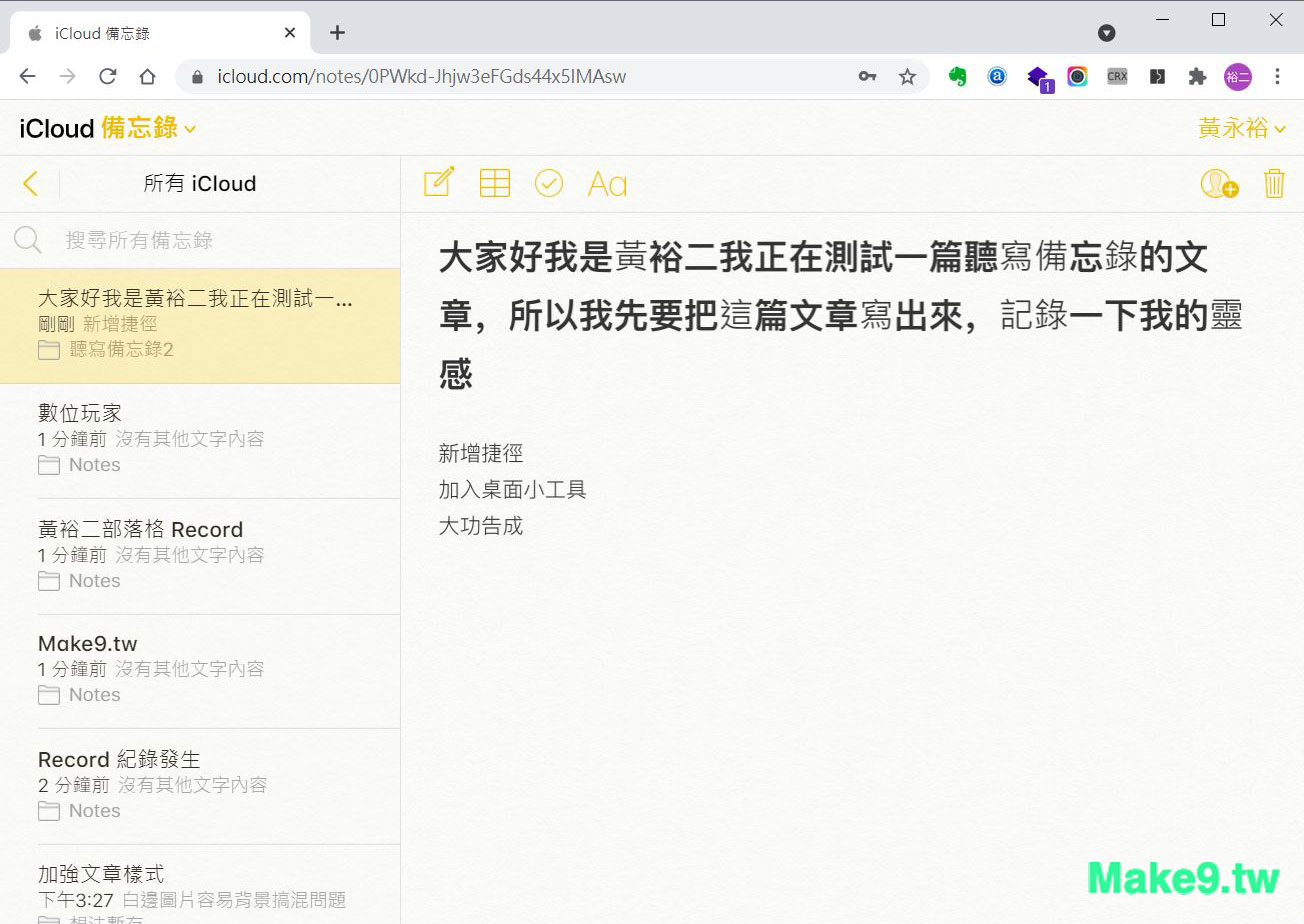The width and height of the screenshot is (1304, 924).
Task: Go back to folders with yellow chevron
Action: pyautogui.click(x=30, y=183)
